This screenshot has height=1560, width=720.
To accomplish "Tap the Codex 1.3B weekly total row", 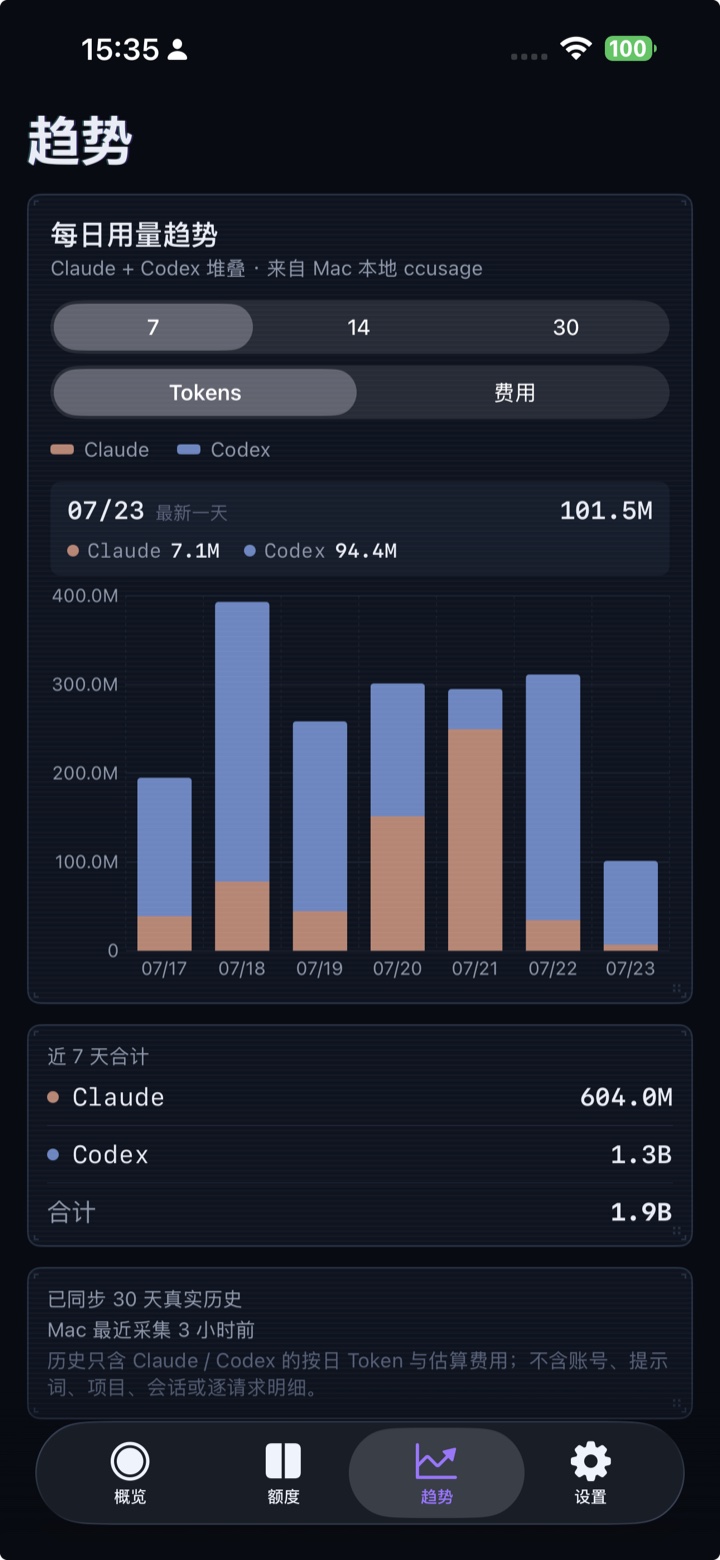I will 360,1155.
